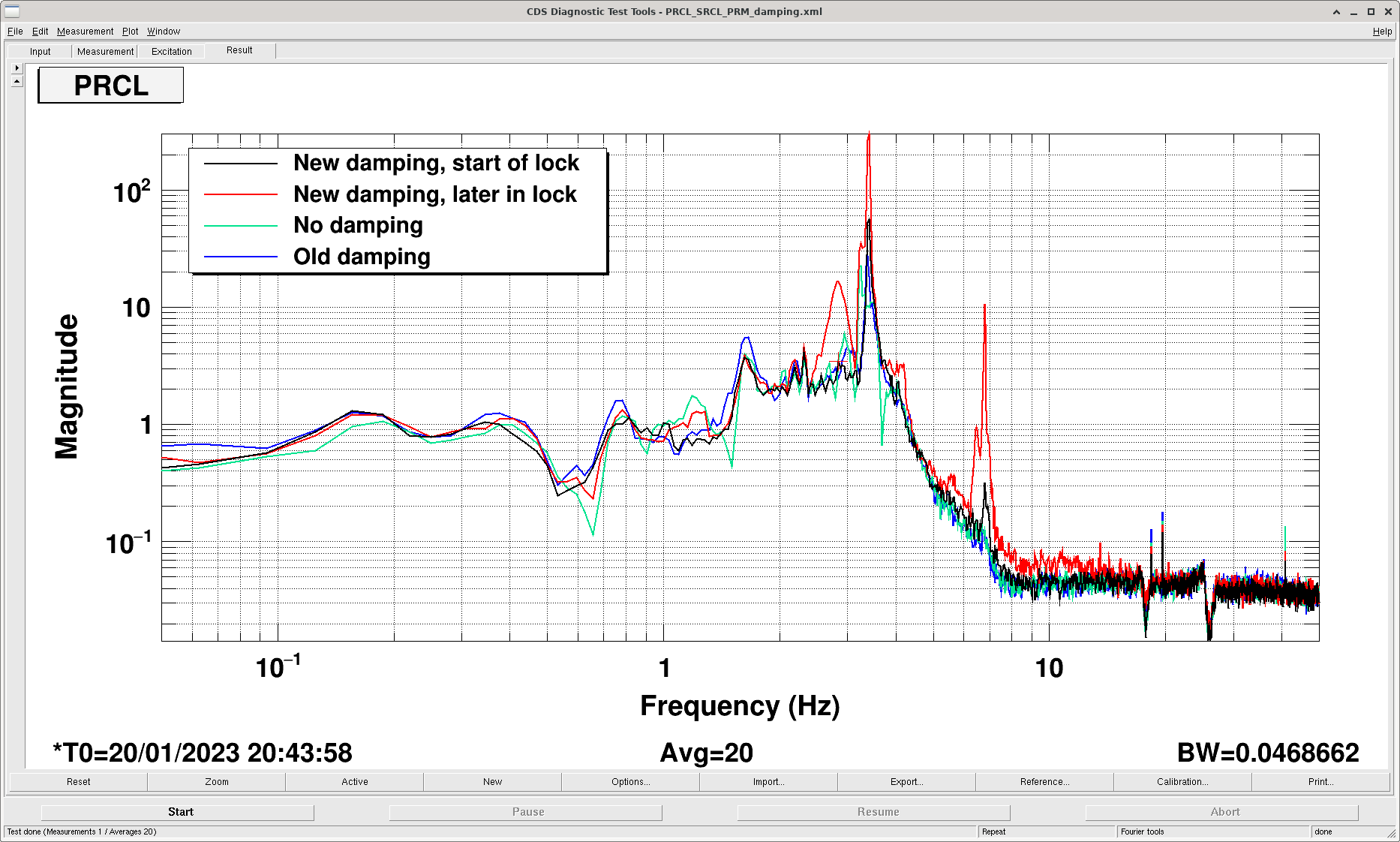Click the Reset plot button
Viewport: 1400px width, 842px height.
tap(78, 782)
